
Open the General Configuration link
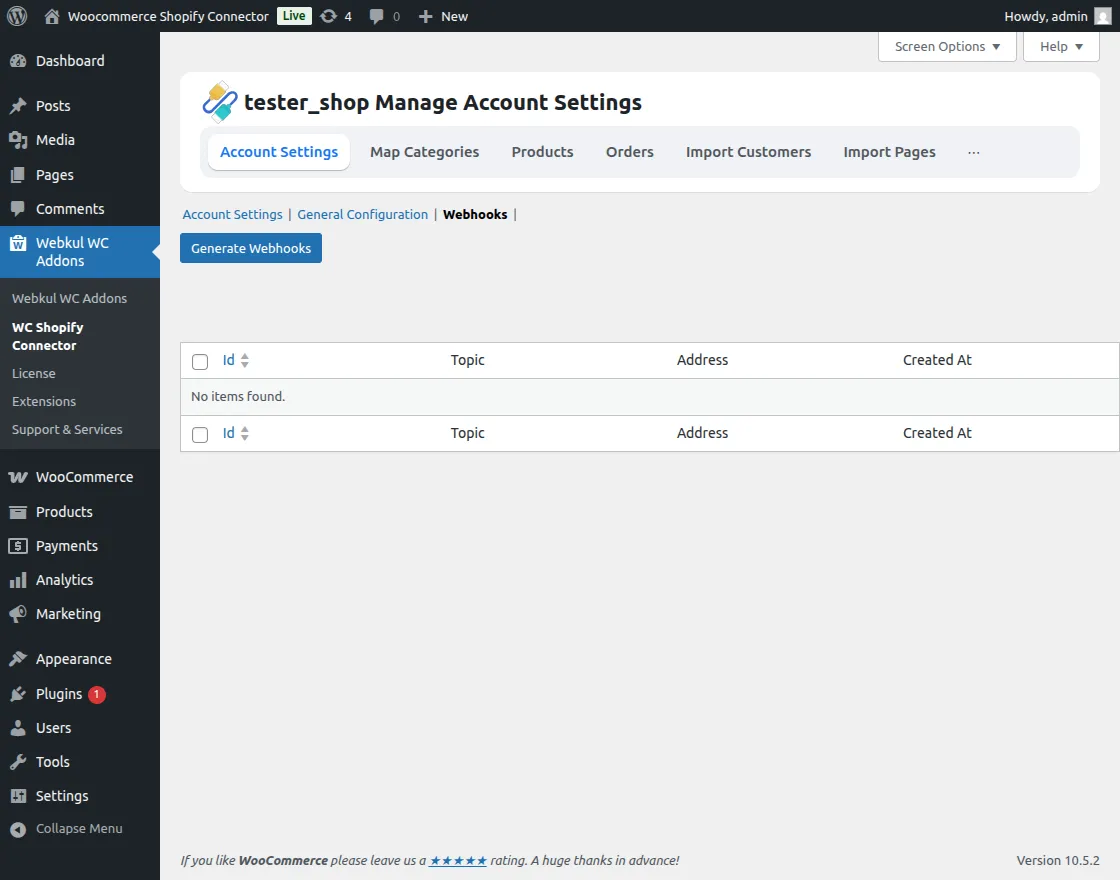[362, 214]
